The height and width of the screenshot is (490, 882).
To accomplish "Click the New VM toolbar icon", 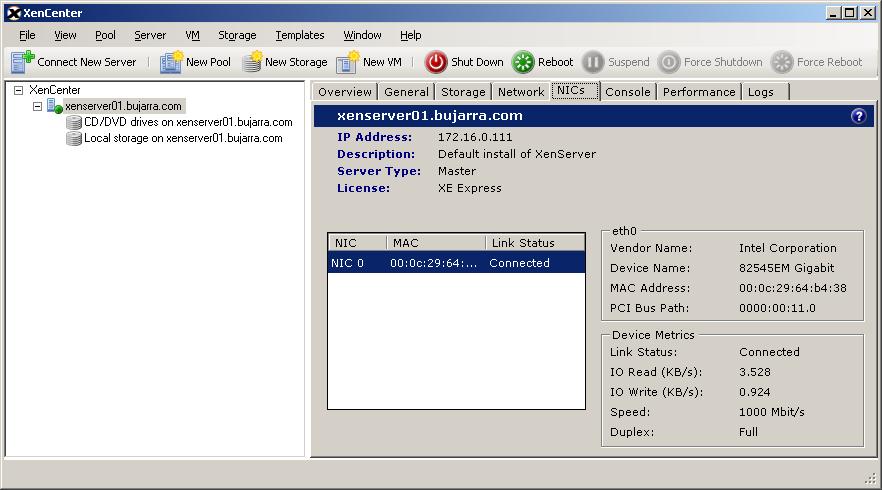I will [348, 62].
